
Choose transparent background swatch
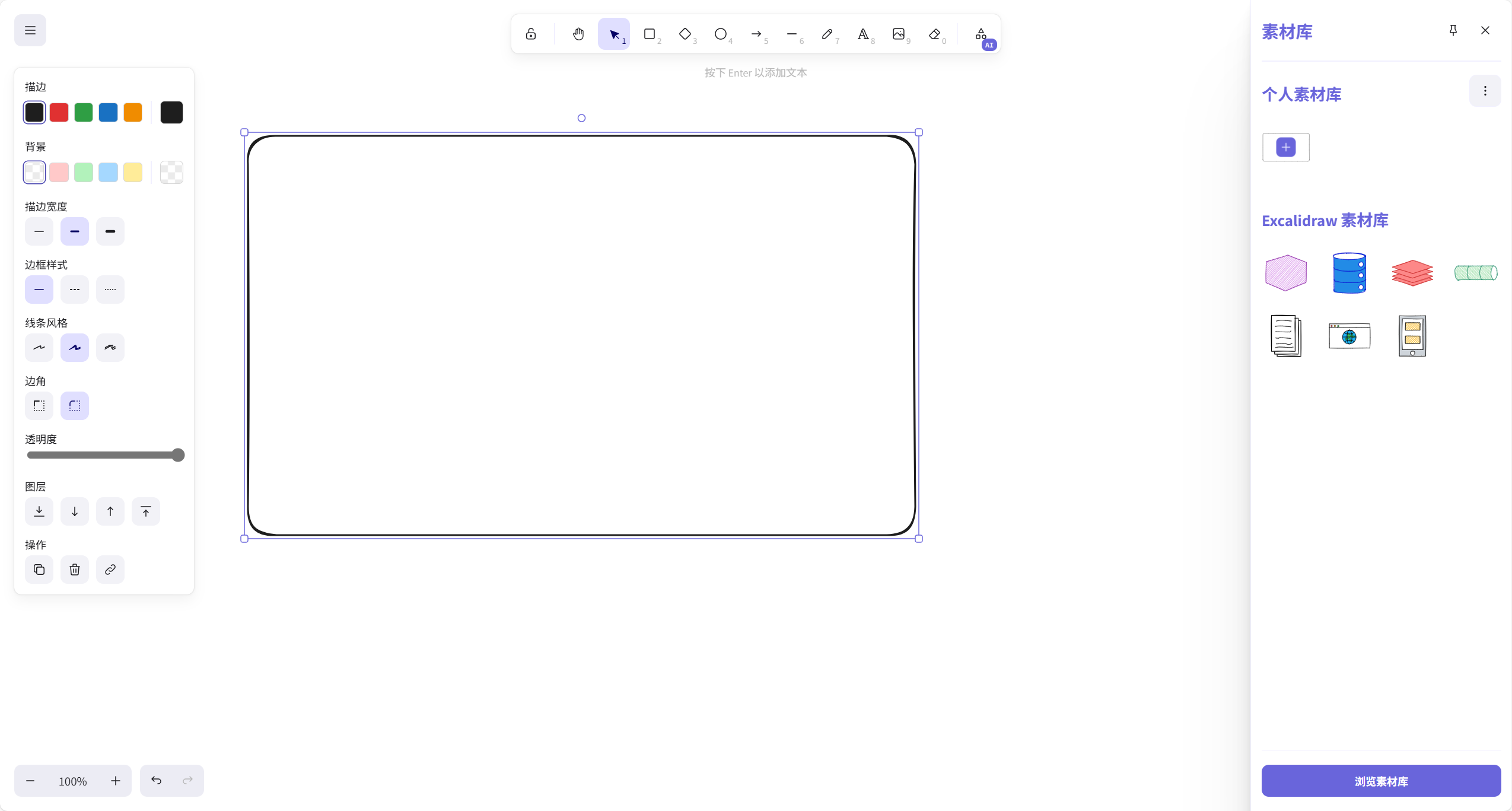34,172
